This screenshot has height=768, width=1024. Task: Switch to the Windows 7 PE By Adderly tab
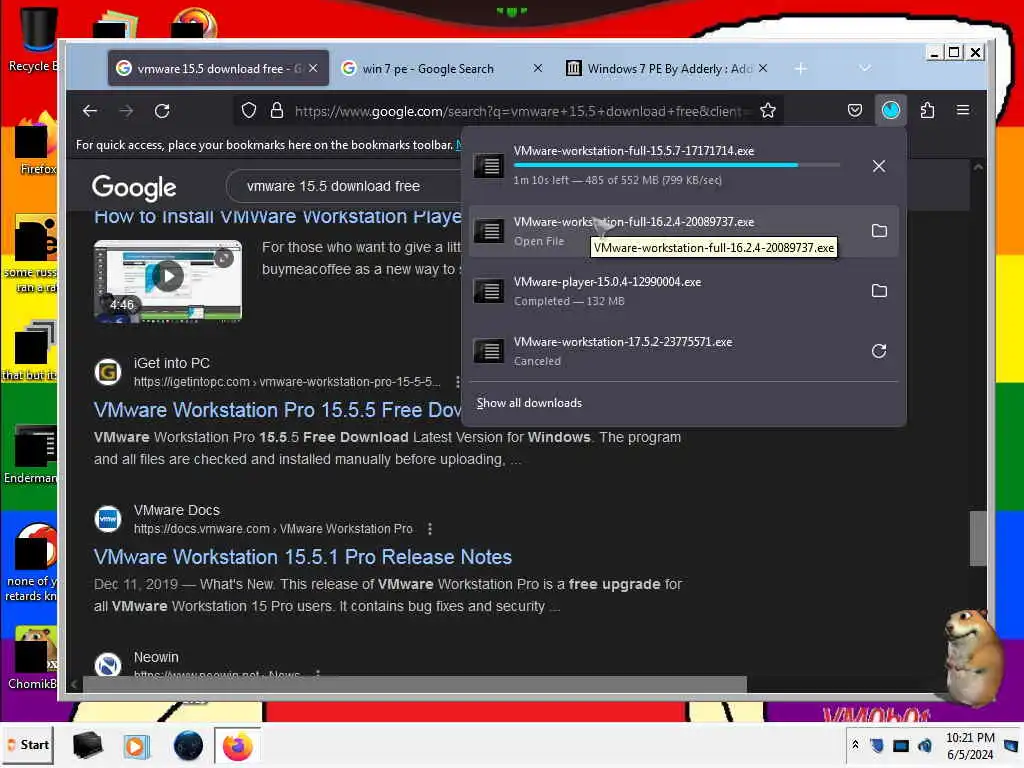click(x=667, y=69)
